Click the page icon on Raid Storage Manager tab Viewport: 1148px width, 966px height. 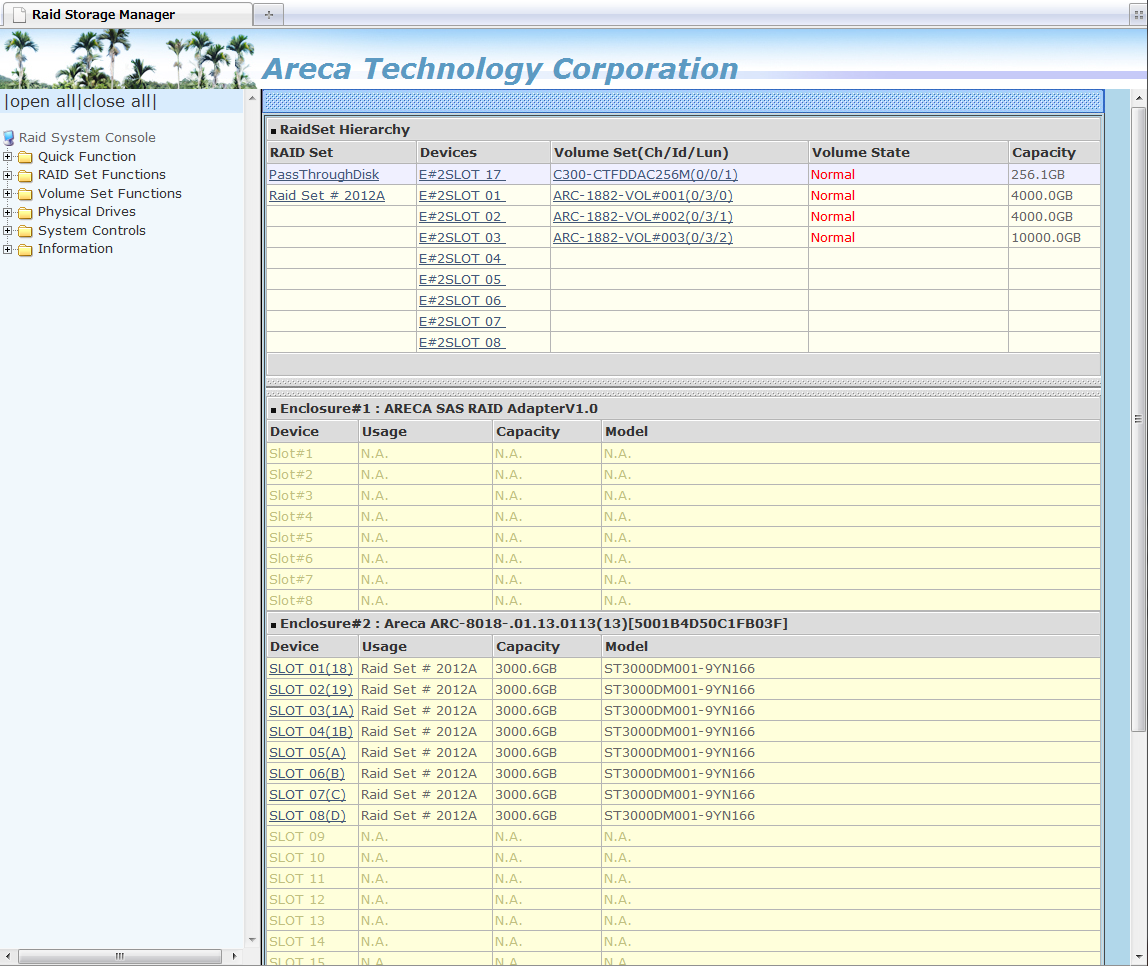point(18,15)
